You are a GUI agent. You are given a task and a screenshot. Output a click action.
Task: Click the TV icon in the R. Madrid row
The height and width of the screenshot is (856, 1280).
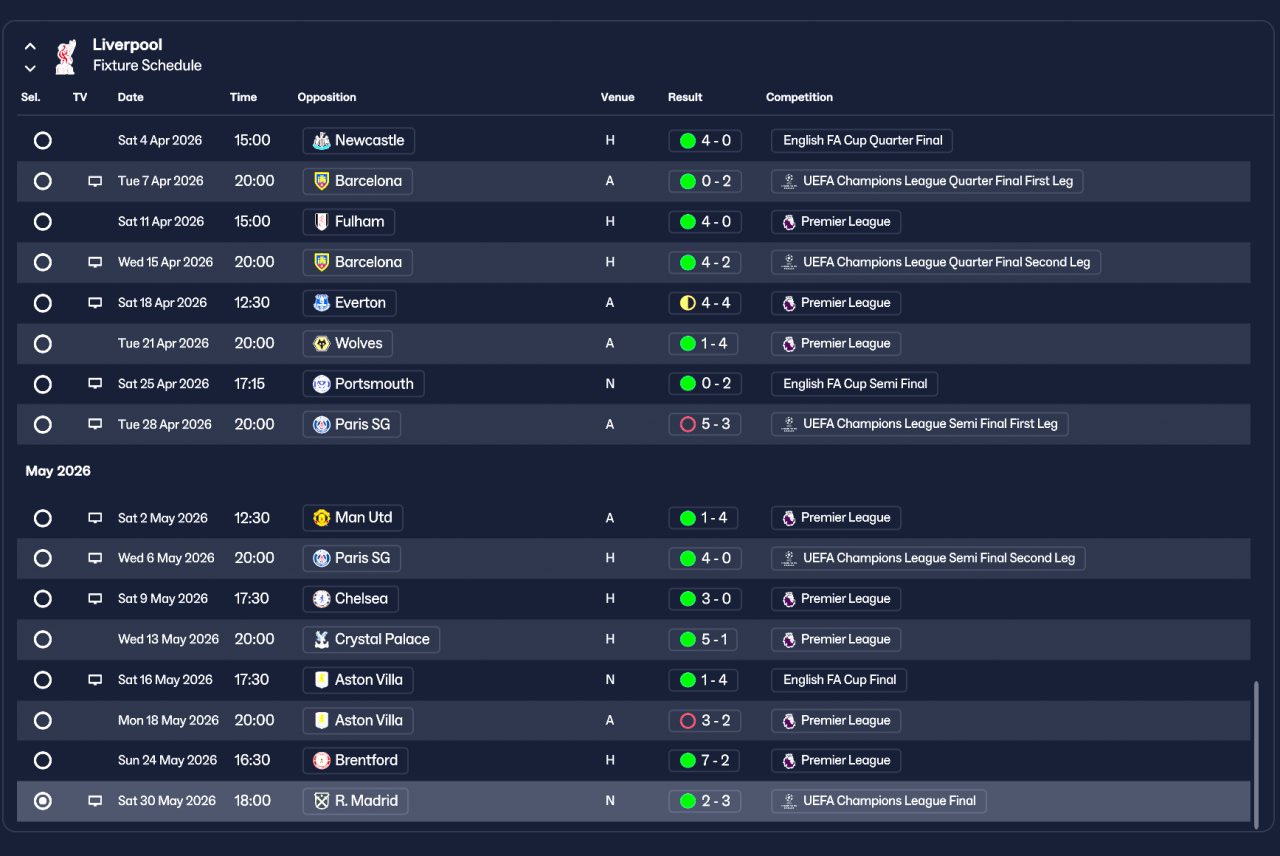coord(95,801)
